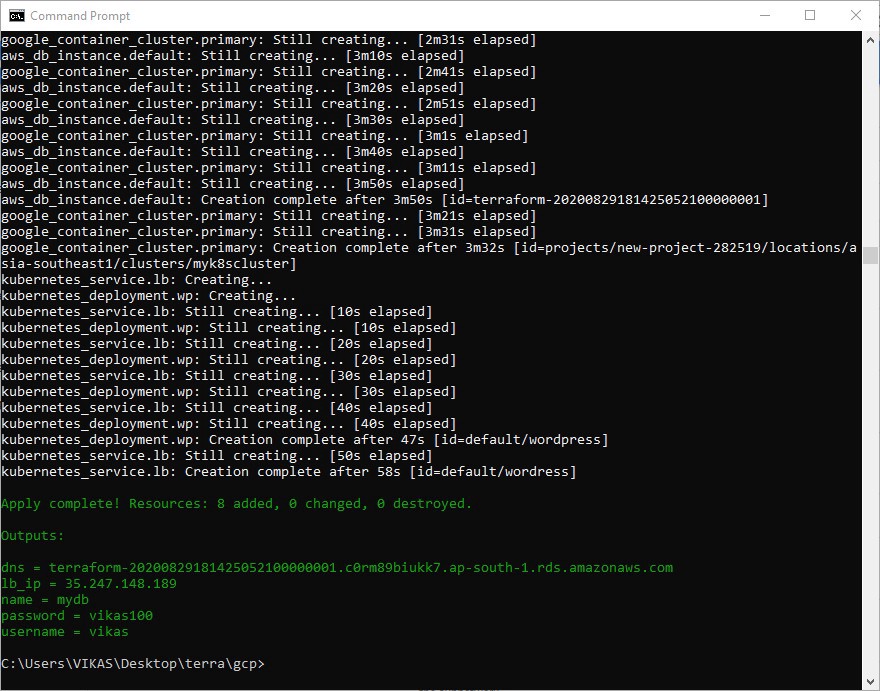Click the kubernetes_service.lb '[30s elapsed]' line
Viewport: 880px width, 691px height.
click(217, 376)
